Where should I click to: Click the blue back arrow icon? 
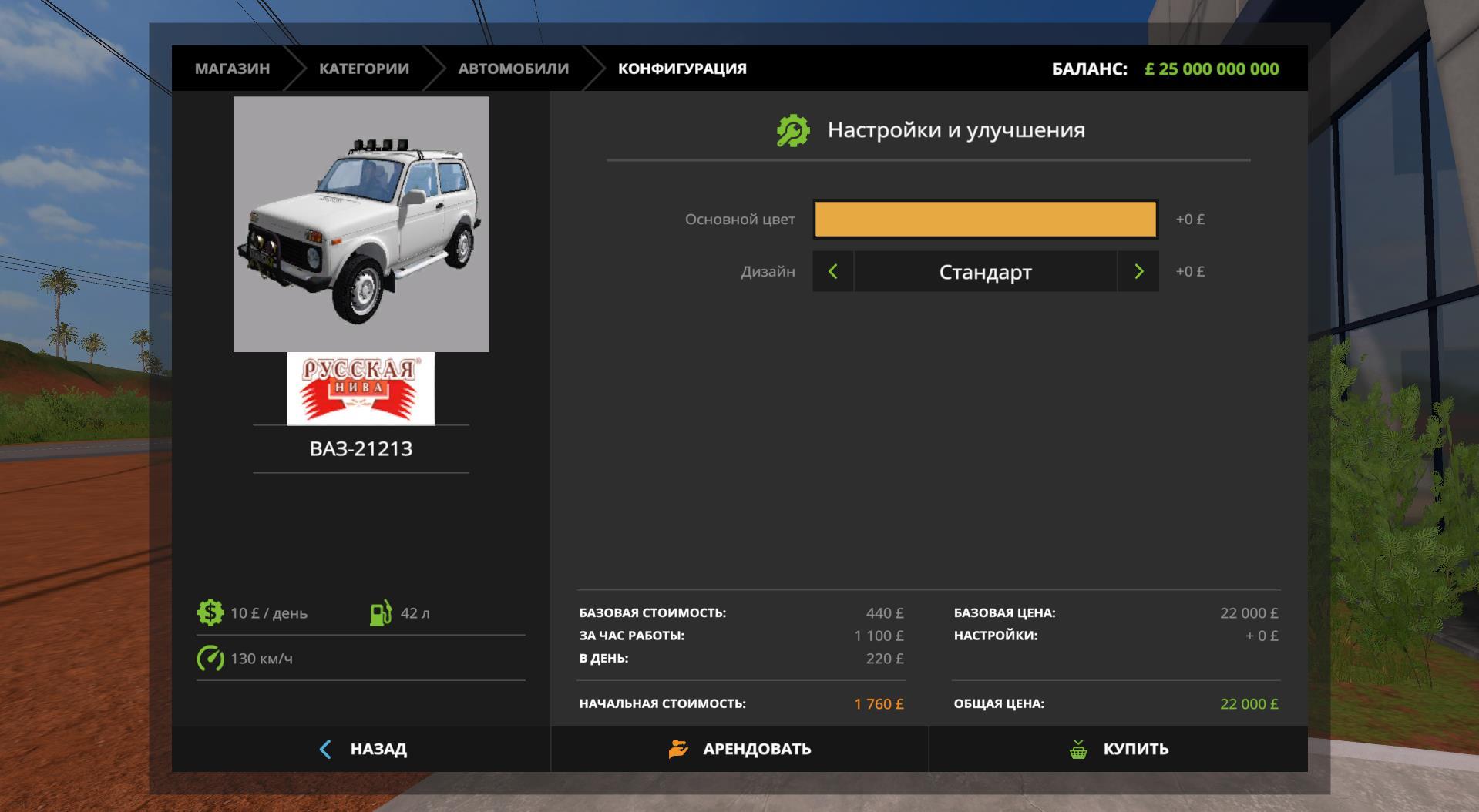coord(325,749)
